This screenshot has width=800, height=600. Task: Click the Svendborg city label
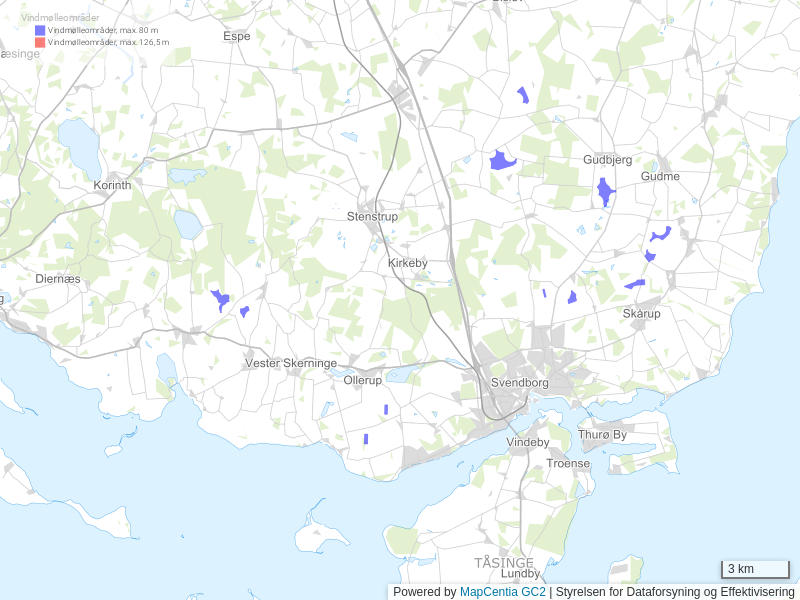pos(520,383)
